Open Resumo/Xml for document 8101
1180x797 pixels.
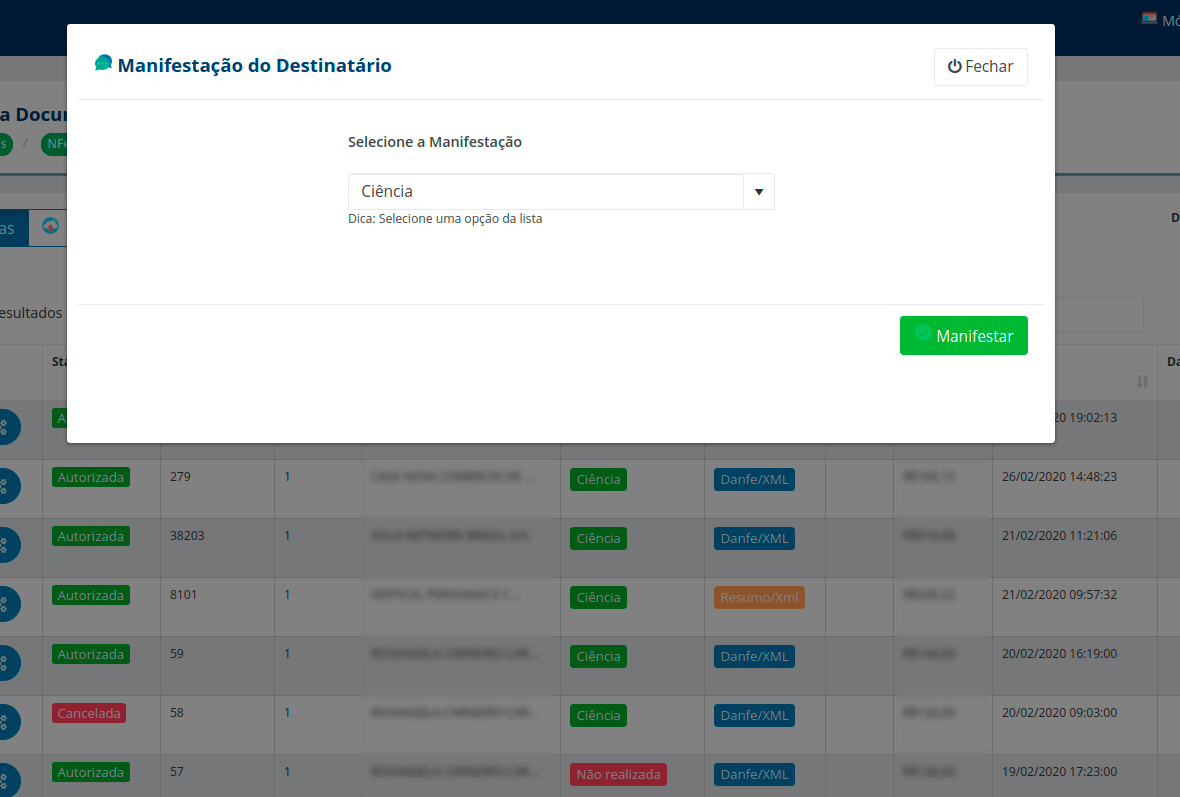pyautogui.click(x=759, y=598)
